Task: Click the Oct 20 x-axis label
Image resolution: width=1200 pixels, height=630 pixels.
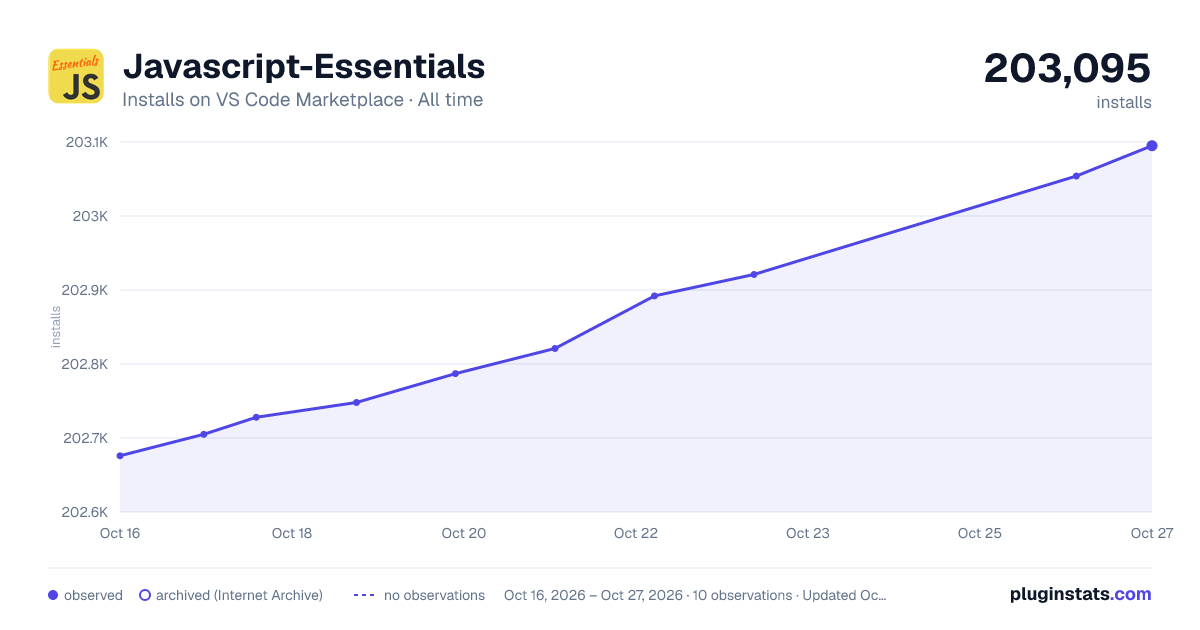Action: pos(464,533)
